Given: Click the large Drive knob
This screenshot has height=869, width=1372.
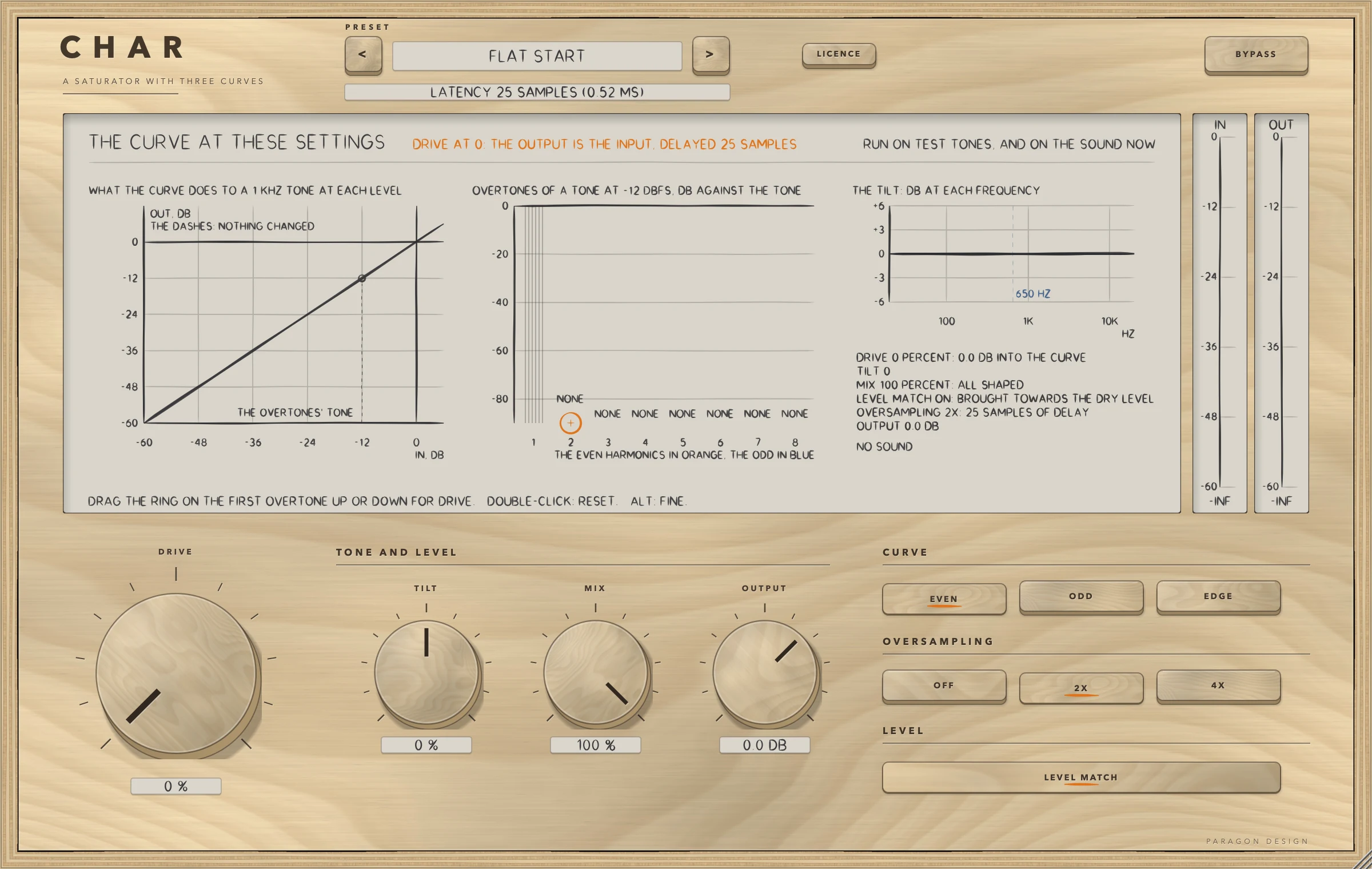Looking at the screenshot, I should (177, 673).
